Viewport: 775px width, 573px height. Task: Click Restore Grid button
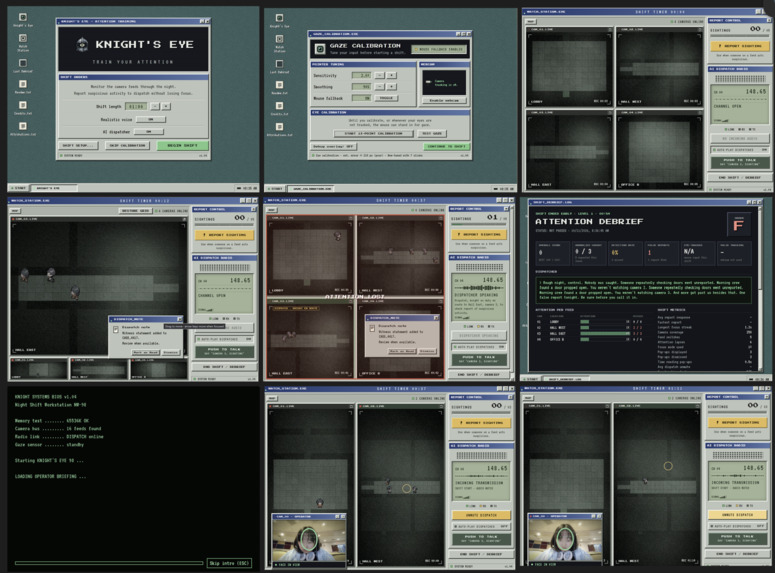click(x=135, y=211)
